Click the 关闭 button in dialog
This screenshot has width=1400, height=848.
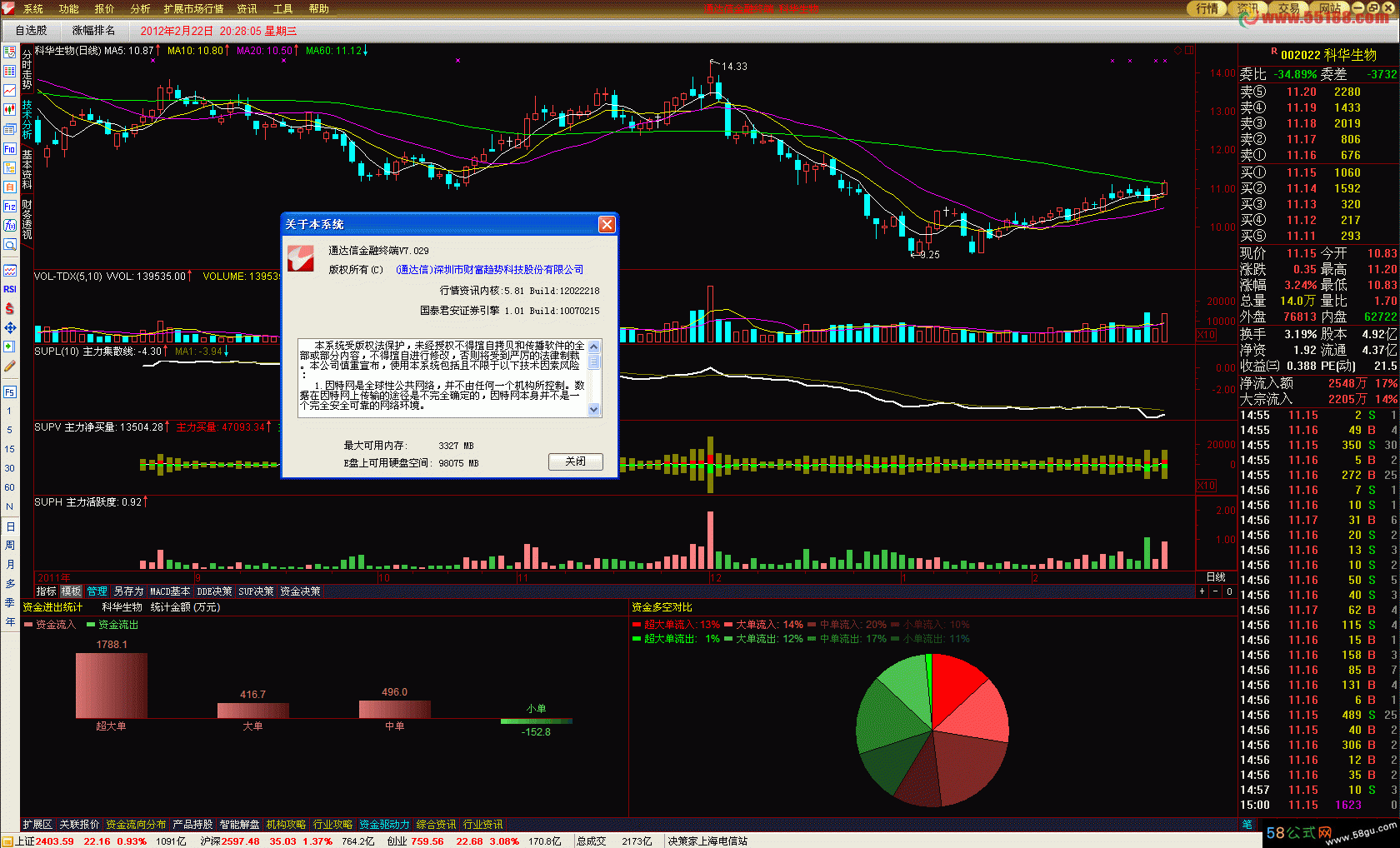(x=575, y=461)
